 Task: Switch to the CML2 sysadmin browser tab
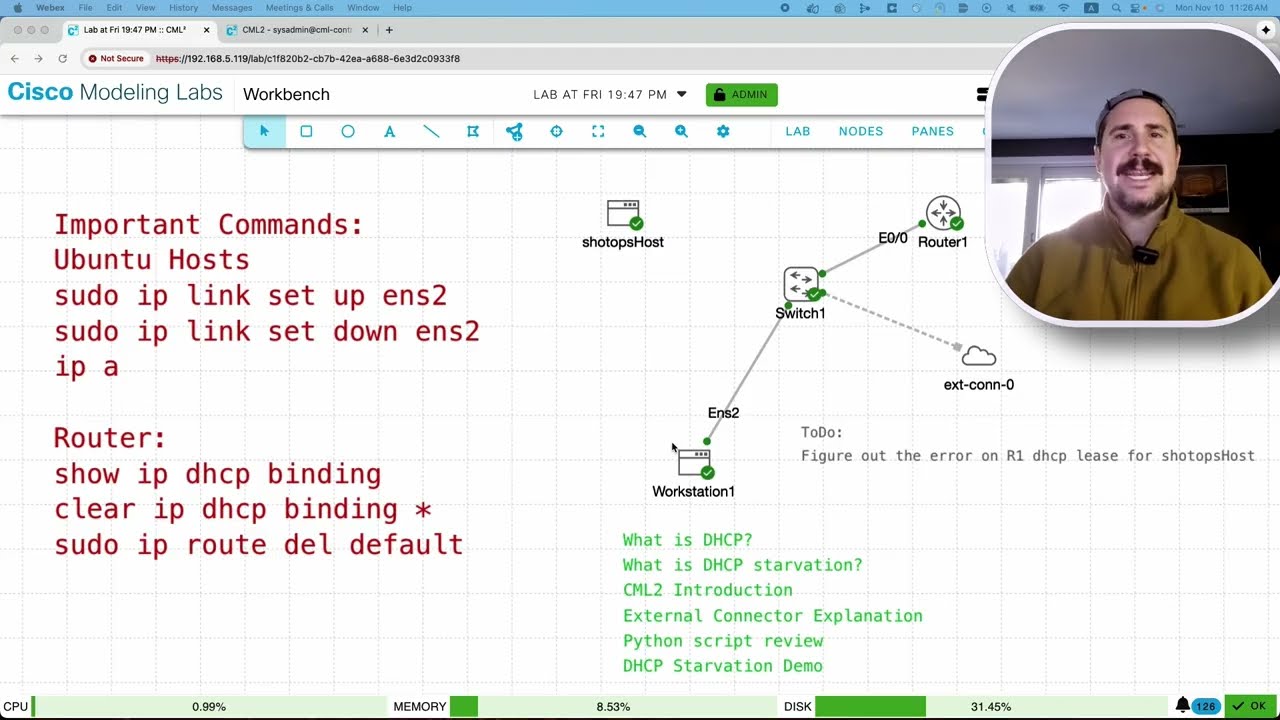click(x=297, y=30)
